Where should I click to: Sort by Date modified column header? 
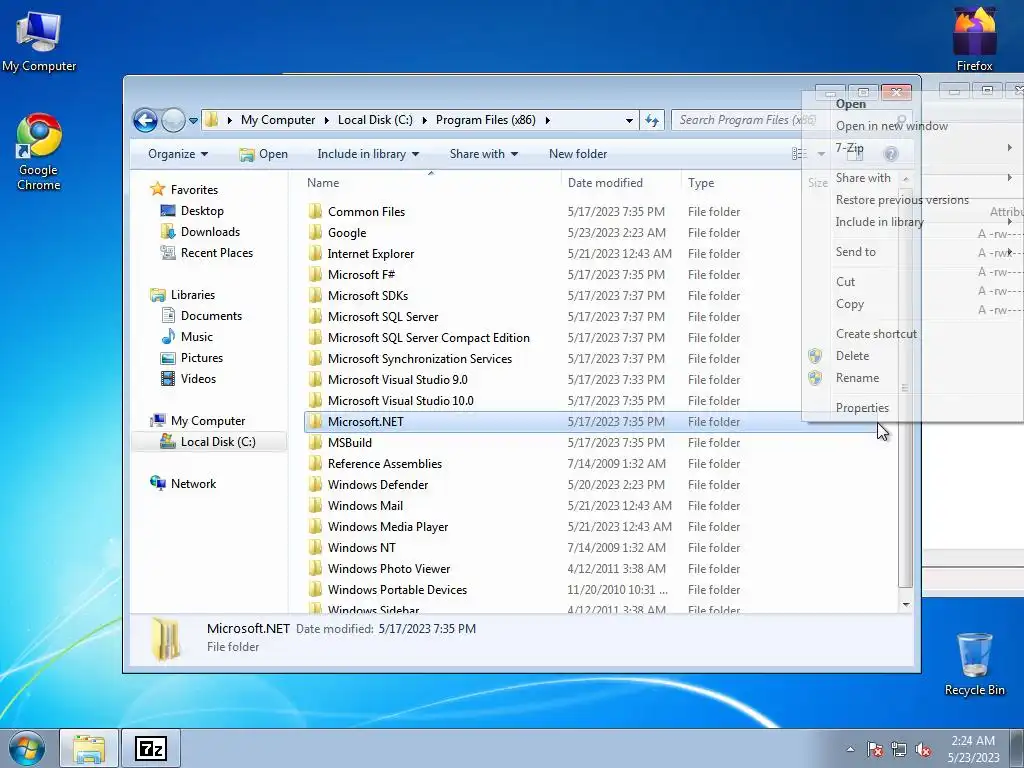click(605, 183)
